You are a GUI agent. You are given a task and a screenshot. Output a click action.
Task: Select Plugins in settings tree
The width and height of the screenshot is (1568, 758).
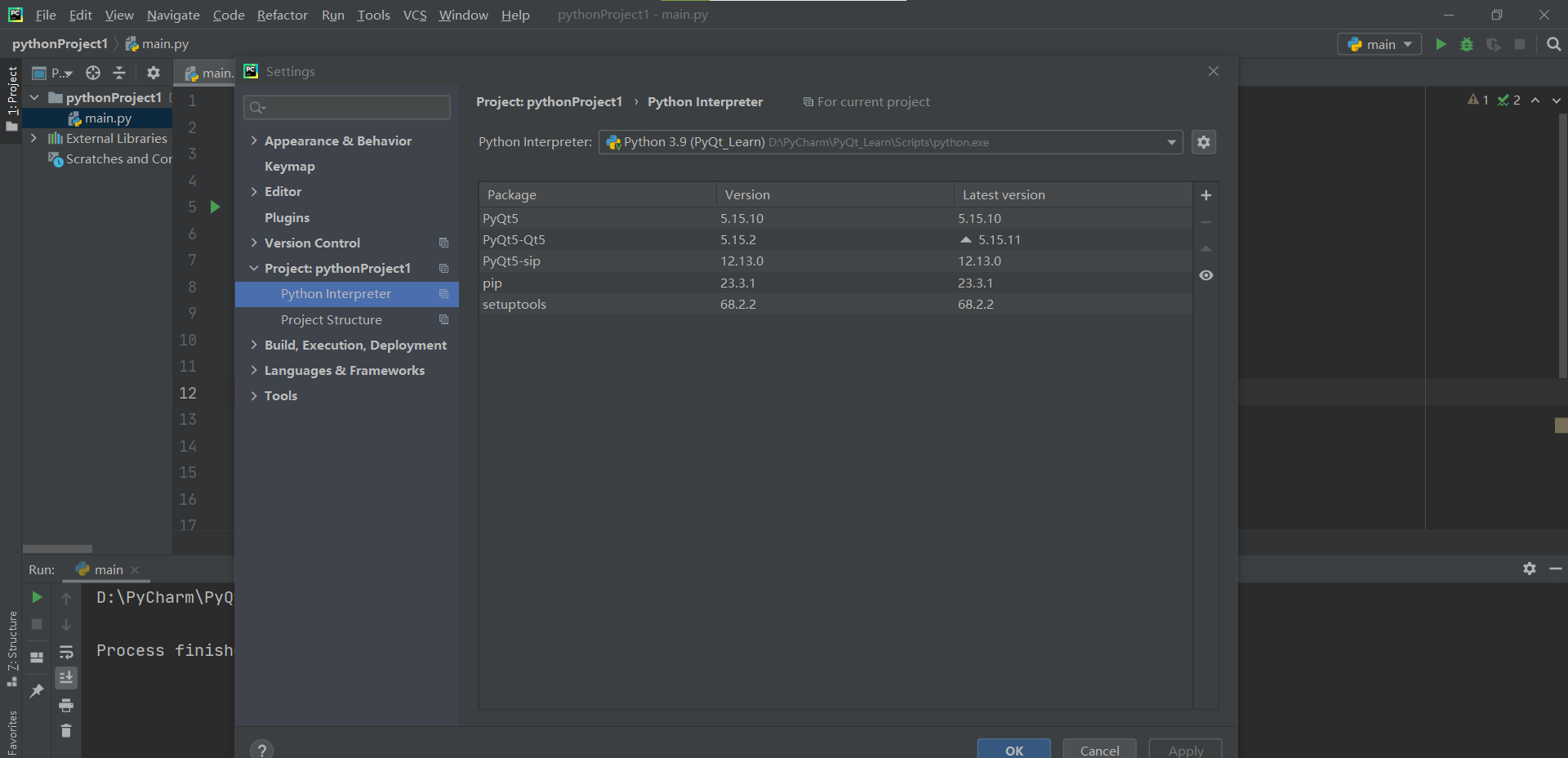coord(287,217)
